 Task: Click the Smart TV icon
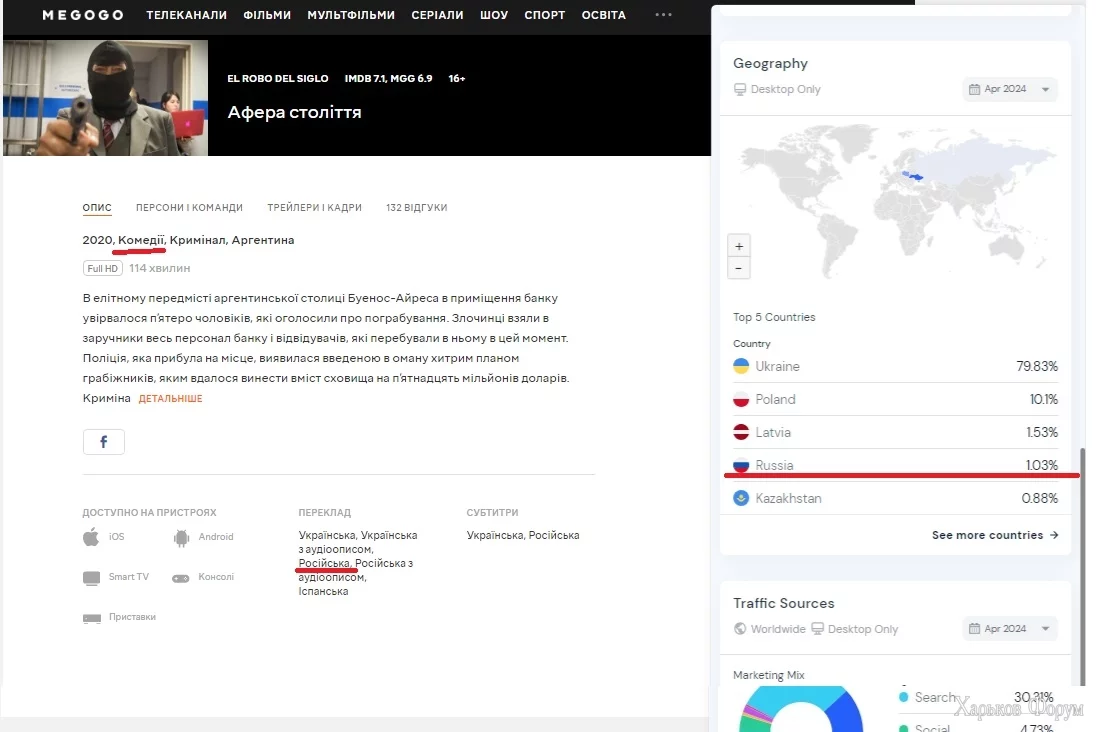tap(92, 577)
